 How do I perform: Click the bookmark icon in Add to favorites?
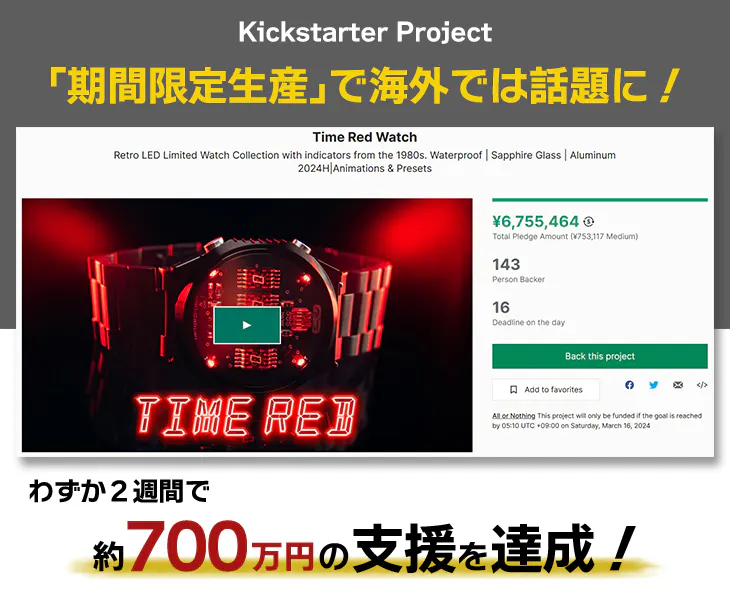tap(514, 390)
